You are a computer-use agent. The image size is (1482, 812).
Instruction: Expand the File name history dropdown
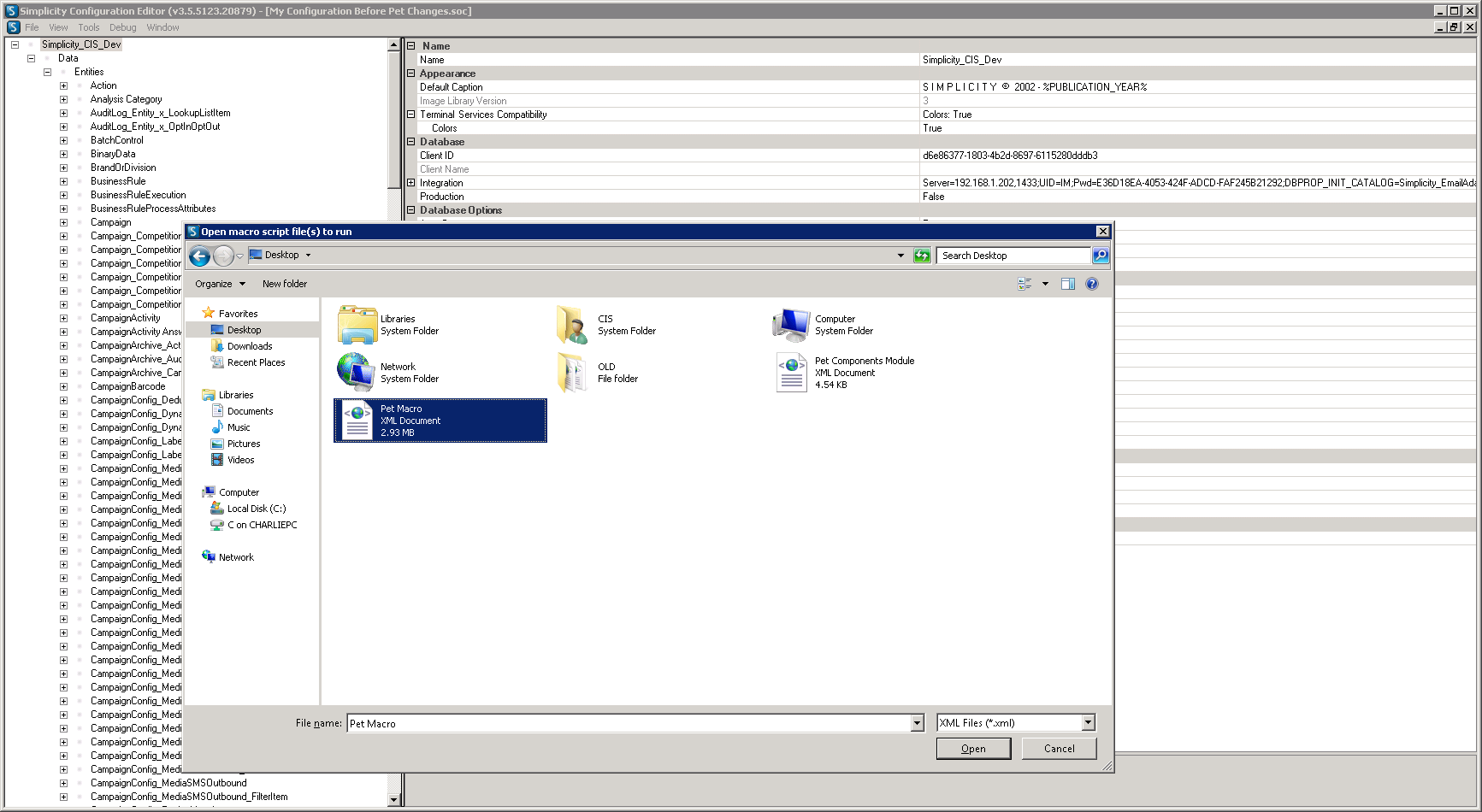(917, 724)
